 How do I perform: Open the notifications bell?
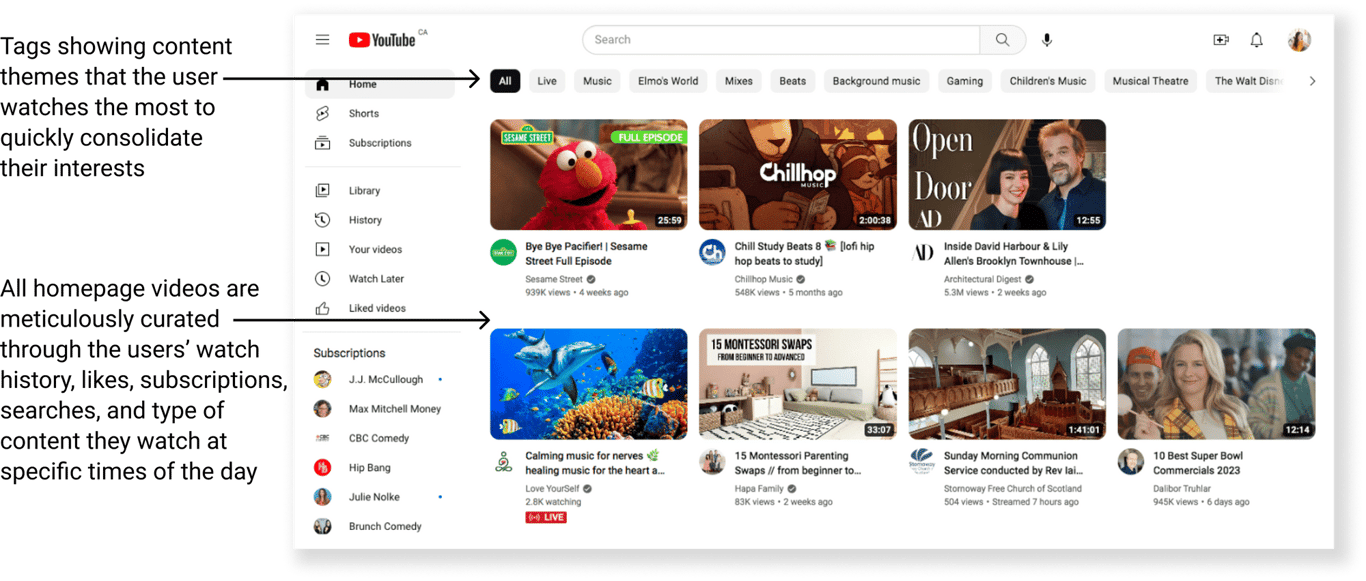pos(1257,40)
